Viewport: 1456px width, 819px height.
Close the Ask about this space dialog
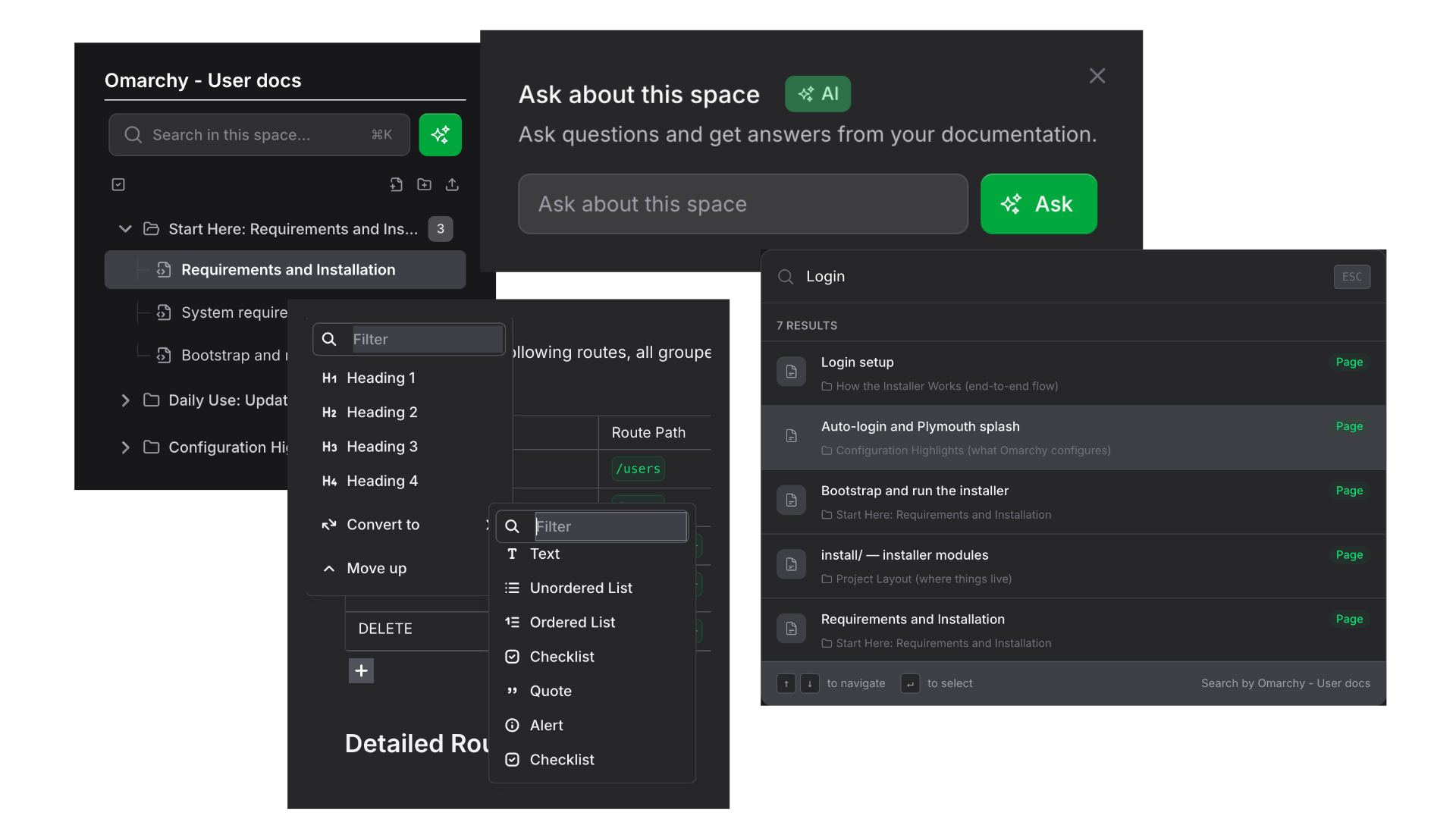click(1097, 76)
